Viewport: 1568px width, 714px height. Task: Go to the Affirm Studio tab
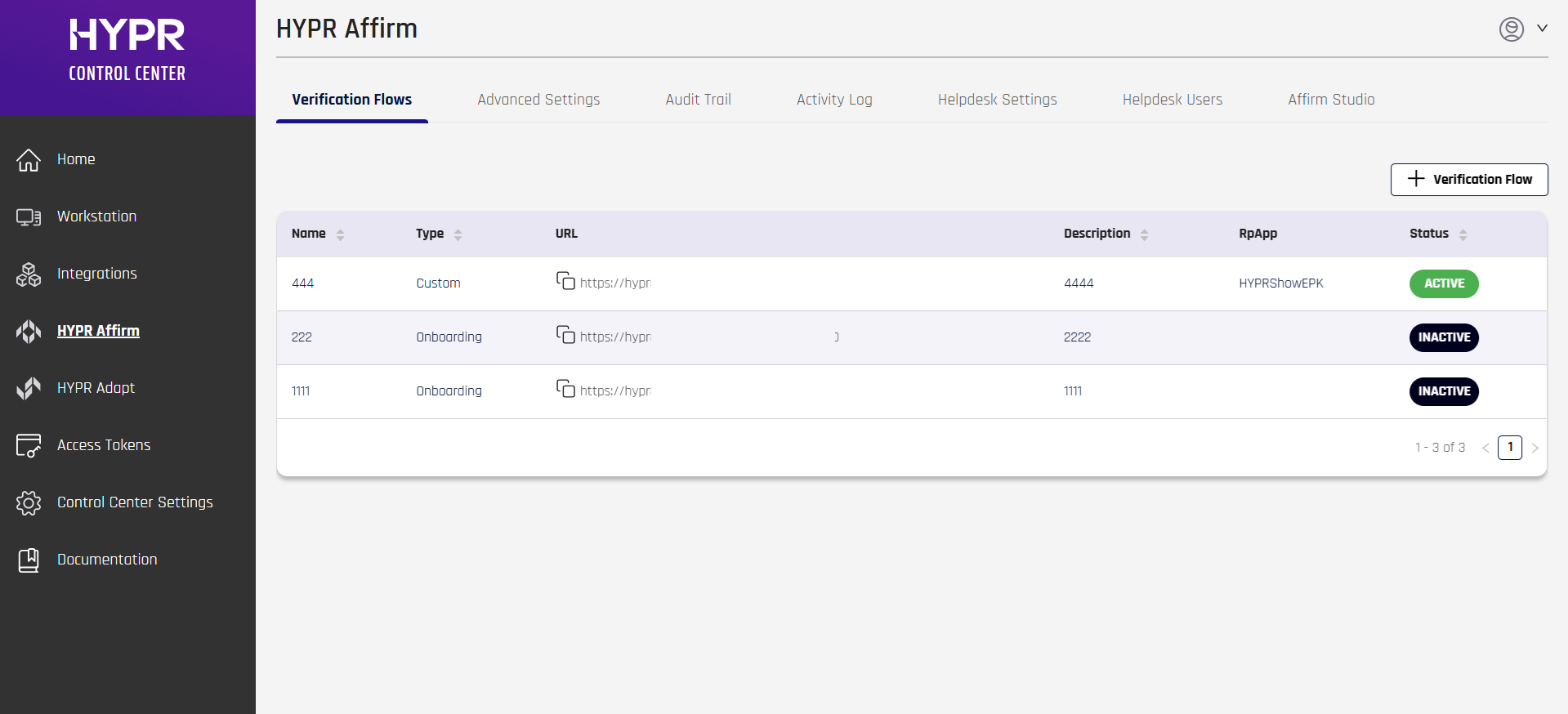coord(1331,100)
